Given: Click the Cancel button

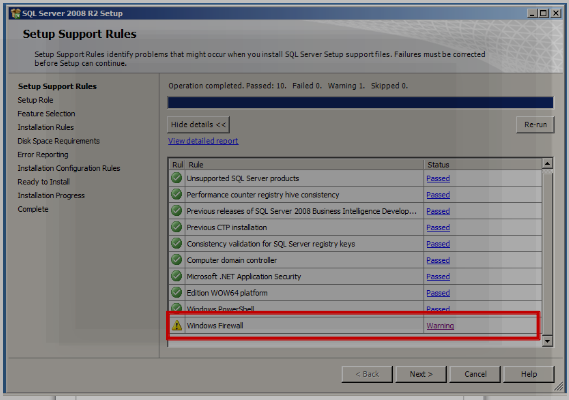Looking at the screenshot, I should [475, 374].
